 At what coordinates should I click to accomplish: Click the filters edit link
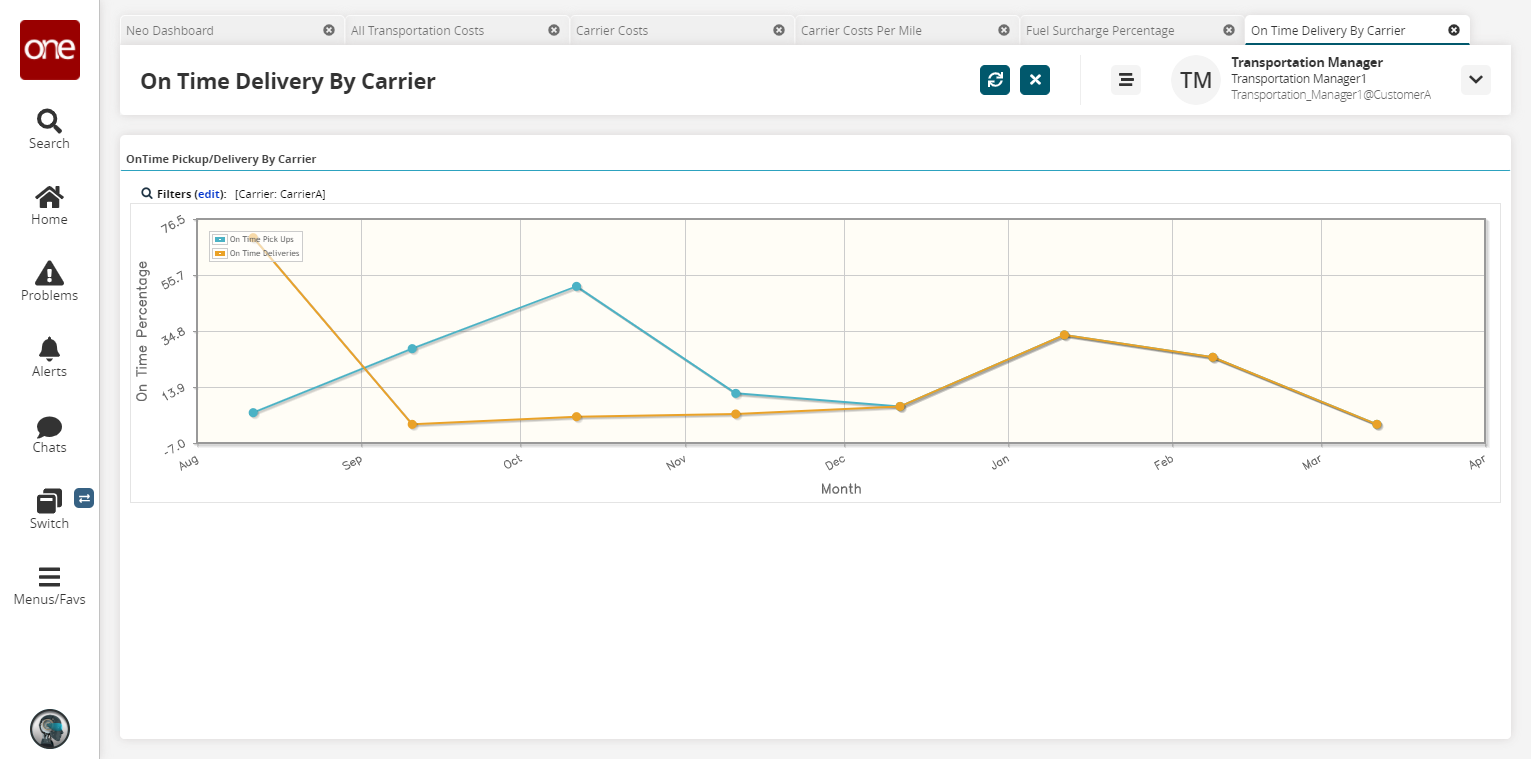(208, 194)
